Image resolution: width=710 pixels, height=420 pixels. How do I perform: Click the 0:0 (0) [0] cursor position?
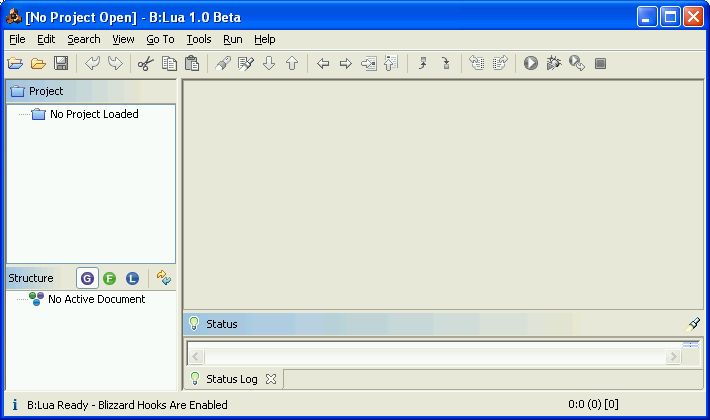593,404
